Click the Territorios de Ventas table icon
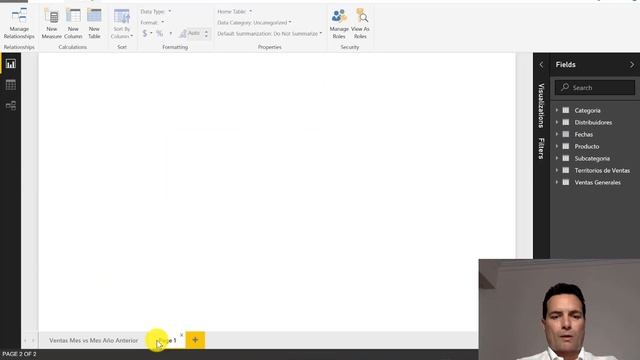The width and height of the screenshot is (640, 360). (566, 170)
